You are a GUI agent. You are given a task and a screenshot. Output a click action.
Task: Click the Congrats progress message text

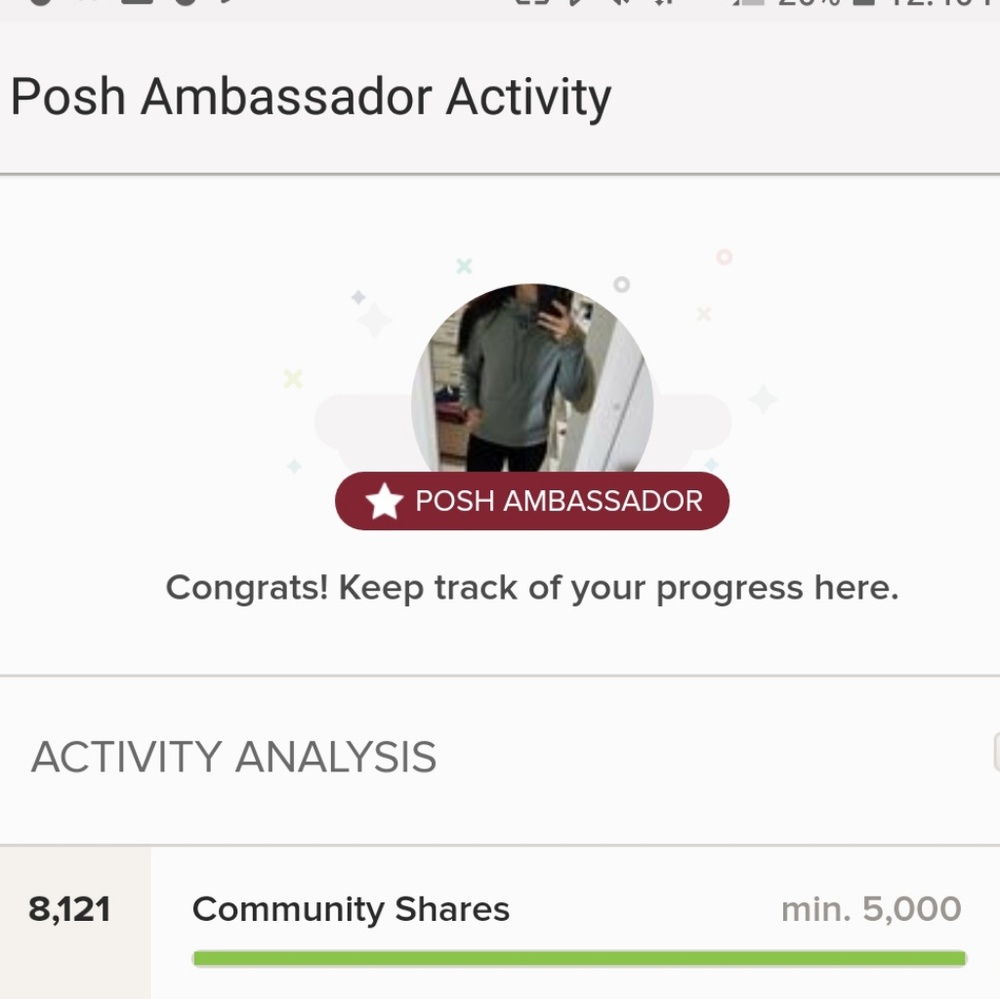pos(532,588)
